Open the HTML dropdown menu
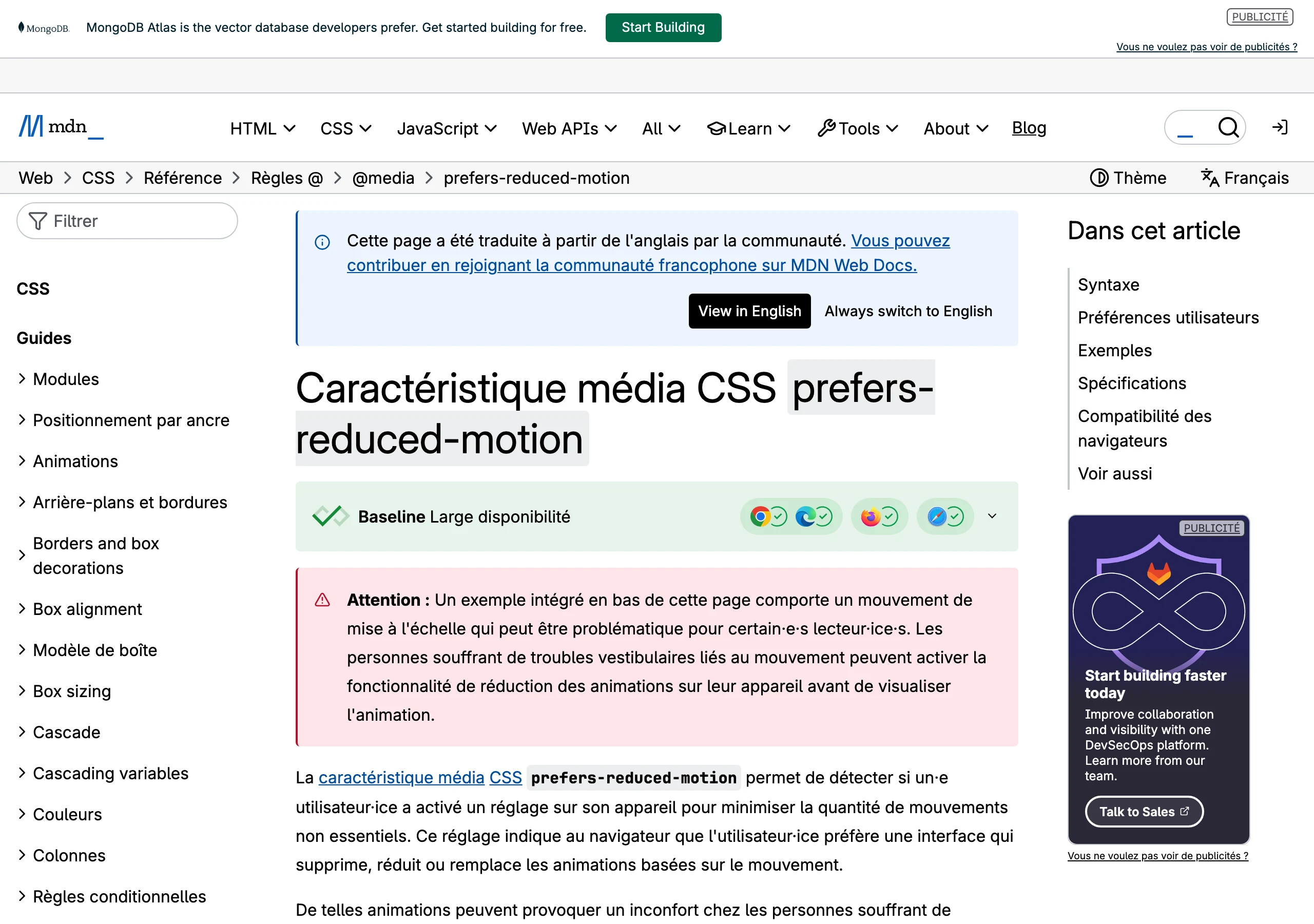Viewport: 1314px width, 924px height. 262,128
